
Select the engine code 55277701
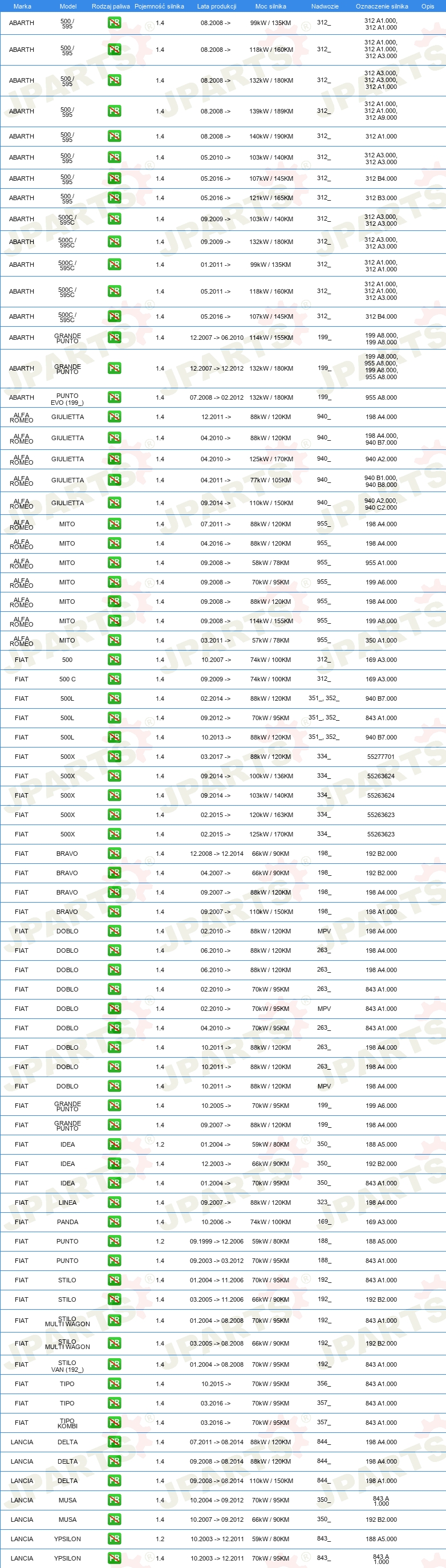[x=381, y=757]
